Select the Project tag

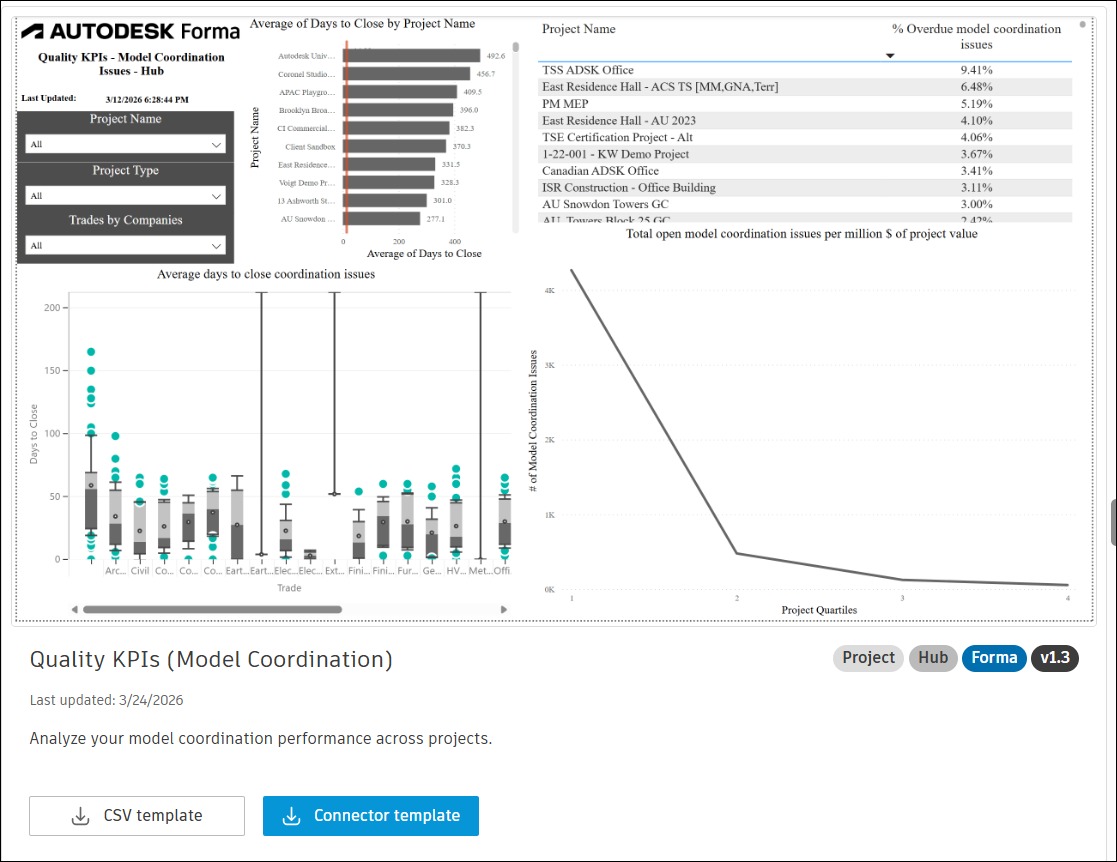click(868, 658)
